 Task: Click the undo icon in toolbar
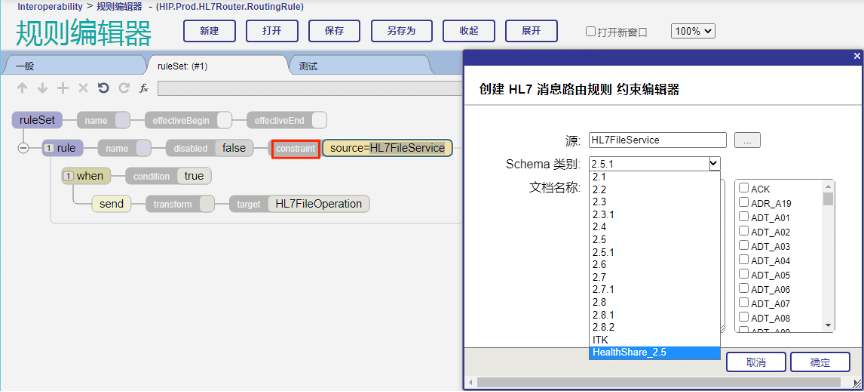[103, 88]
